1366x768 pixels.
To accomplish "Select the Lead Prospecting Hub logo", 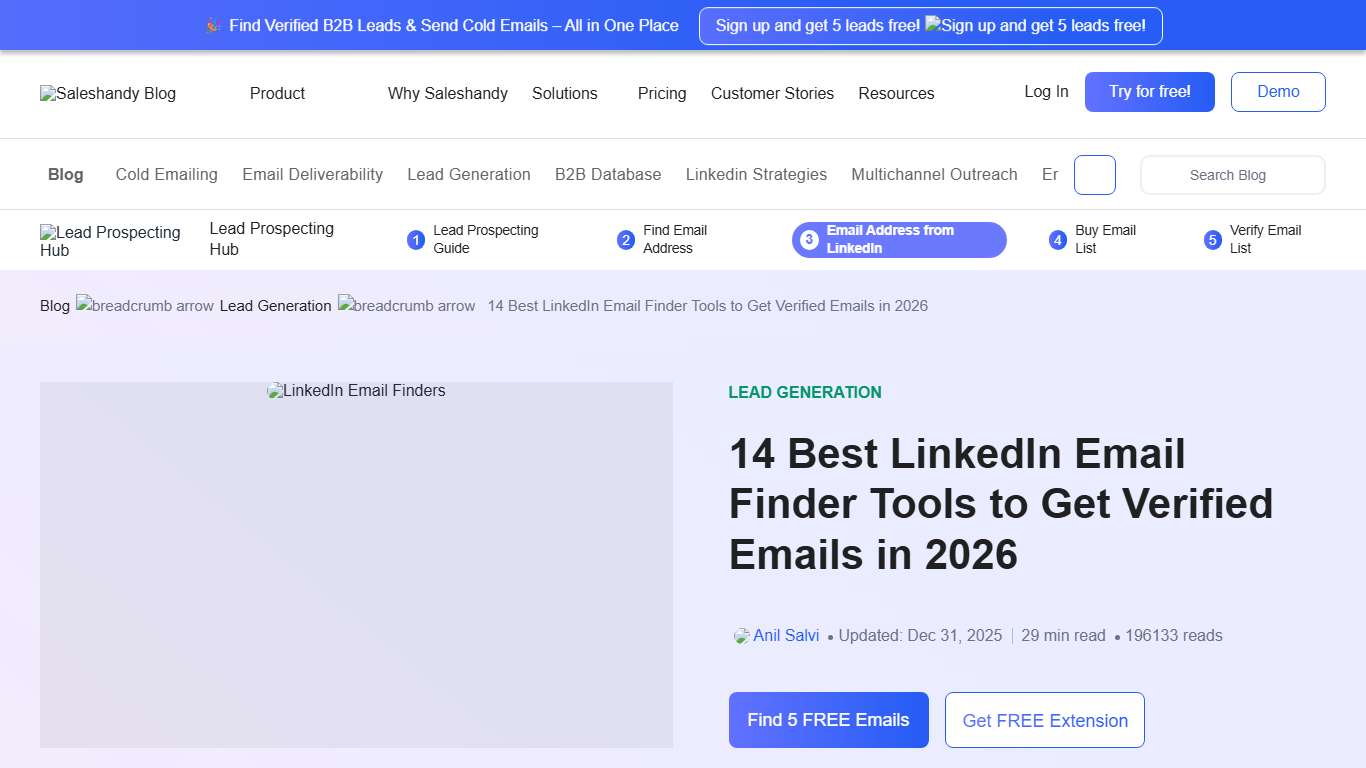I will [111, 240].
